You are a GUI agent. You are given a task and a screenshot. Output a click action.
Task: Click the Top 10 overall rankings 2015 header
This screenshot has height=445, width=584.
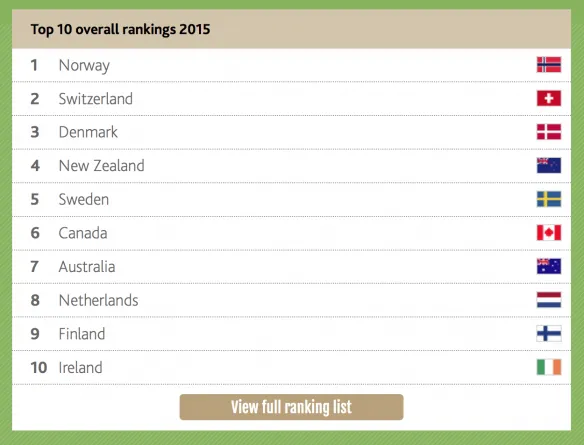point(120,29)
